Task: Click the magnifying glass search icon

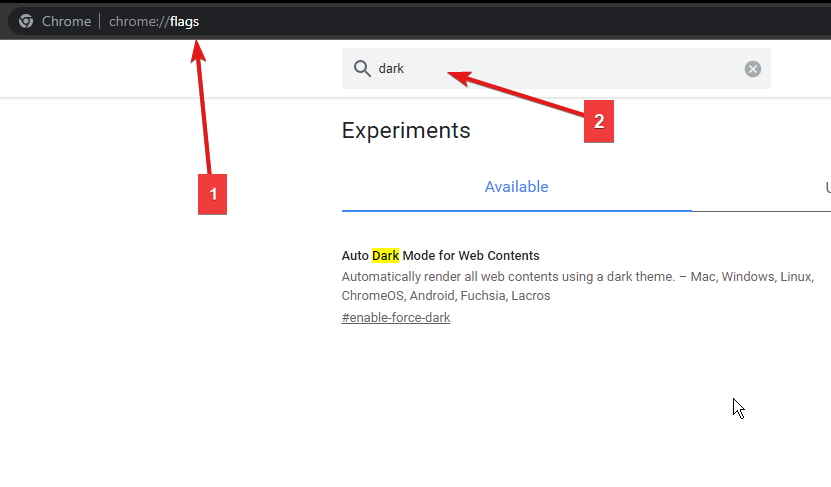Action: click(362, 68)
